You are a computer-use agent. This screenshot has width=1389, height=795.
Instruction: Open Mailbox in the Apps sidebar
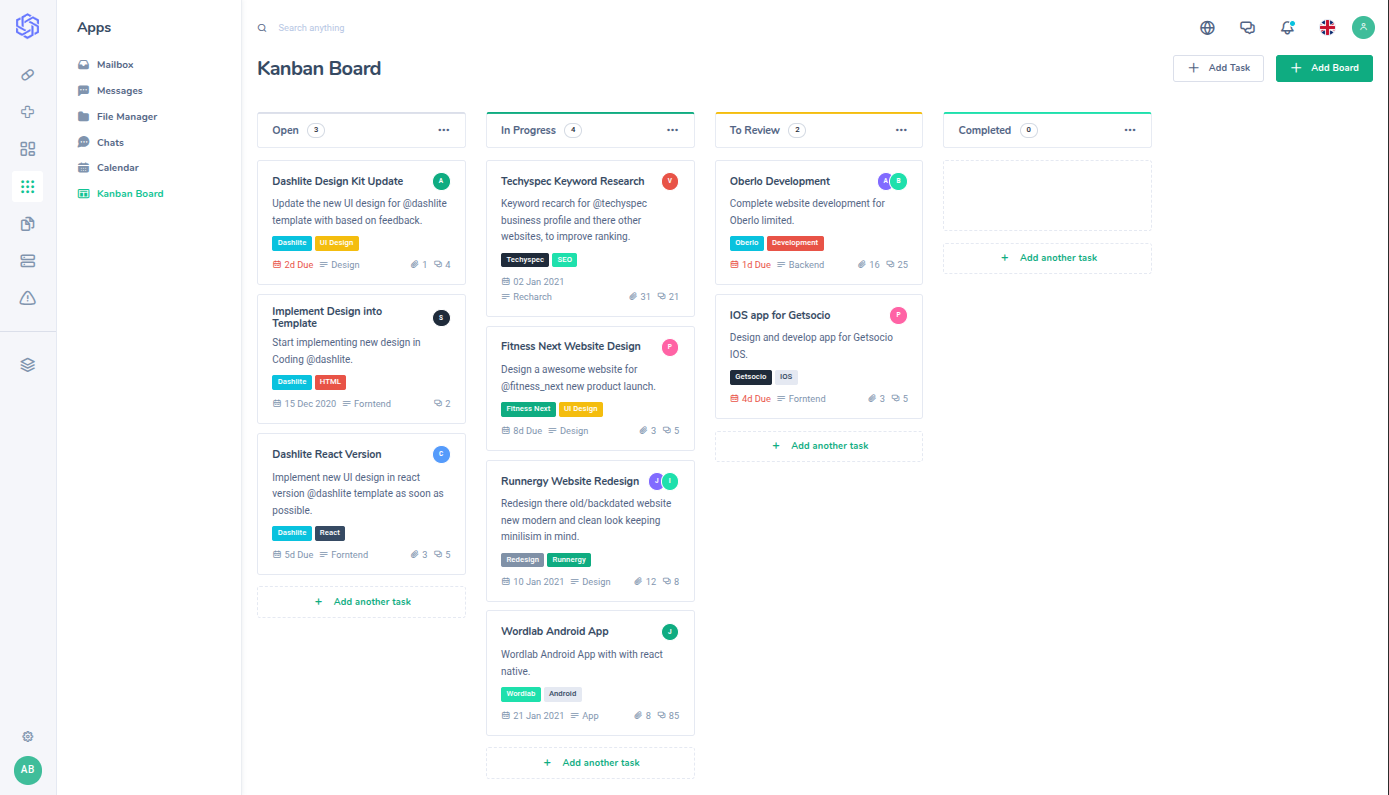pos(114,65)
